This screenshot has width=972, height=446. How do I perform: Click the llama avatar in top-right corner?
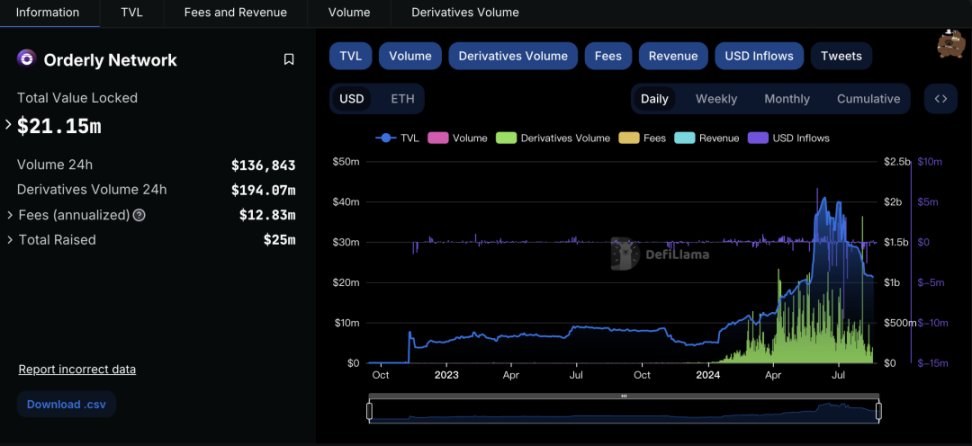[x=949, y=45]
